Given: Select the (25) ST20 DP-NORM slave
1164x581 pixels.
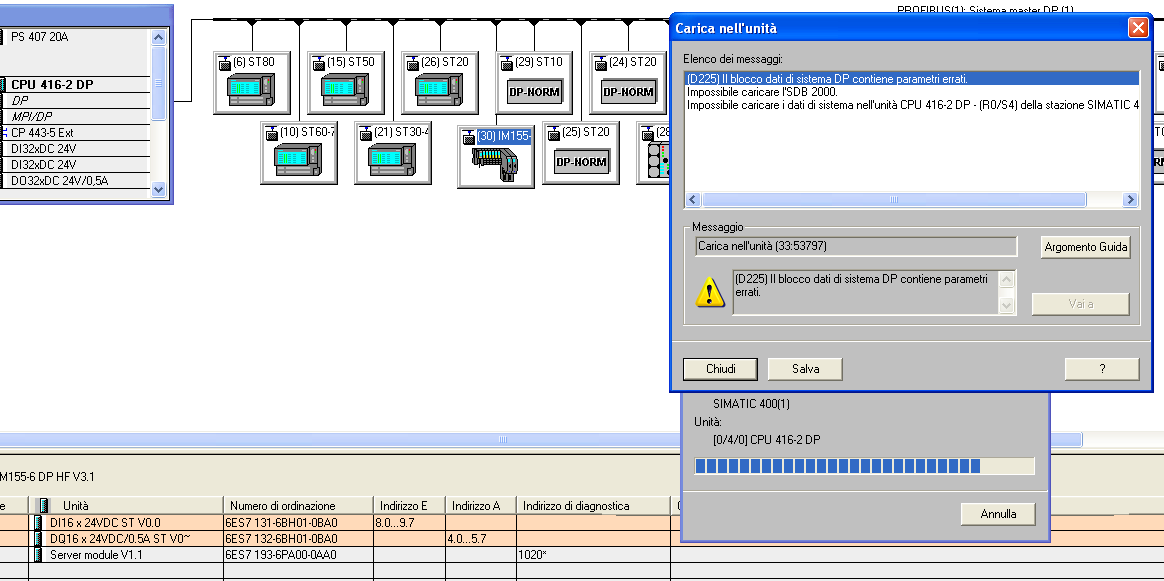Looking at the screenshot, I should pos(581,161).
